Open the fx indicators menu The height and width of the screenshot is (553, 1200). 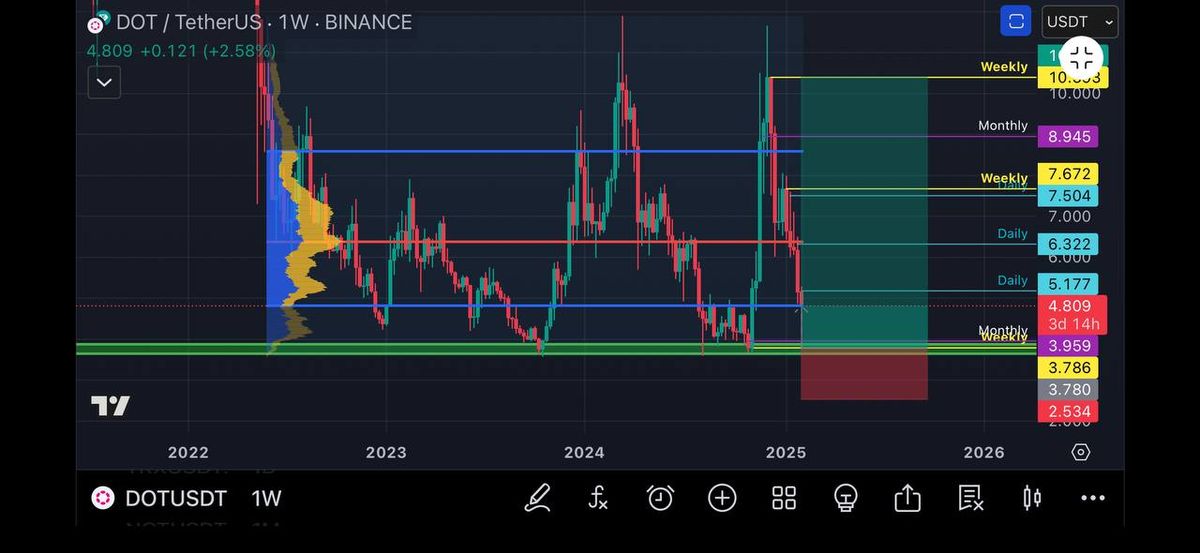[x=598, y=497]
